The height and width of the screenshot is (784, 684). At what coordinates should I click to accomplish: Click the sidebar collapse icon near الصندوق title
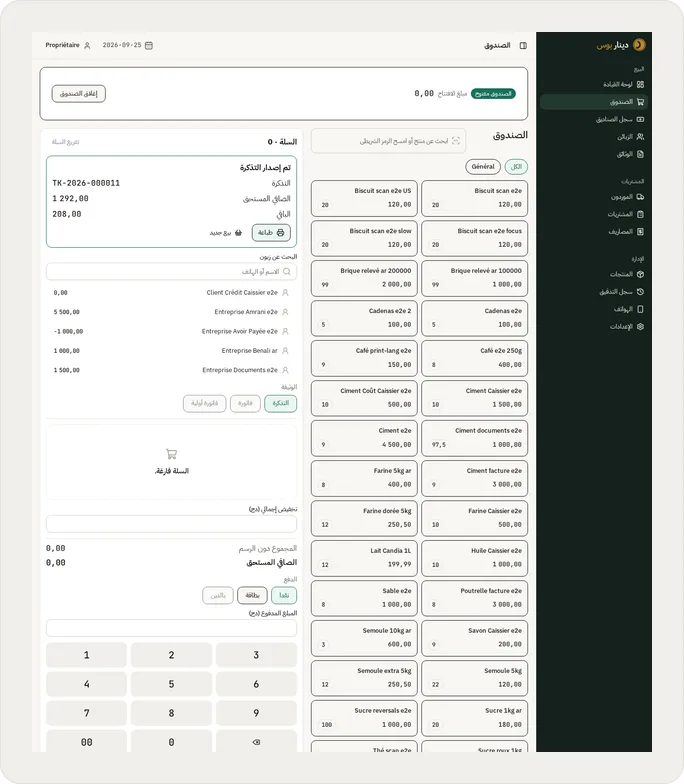tap(523, 46)
